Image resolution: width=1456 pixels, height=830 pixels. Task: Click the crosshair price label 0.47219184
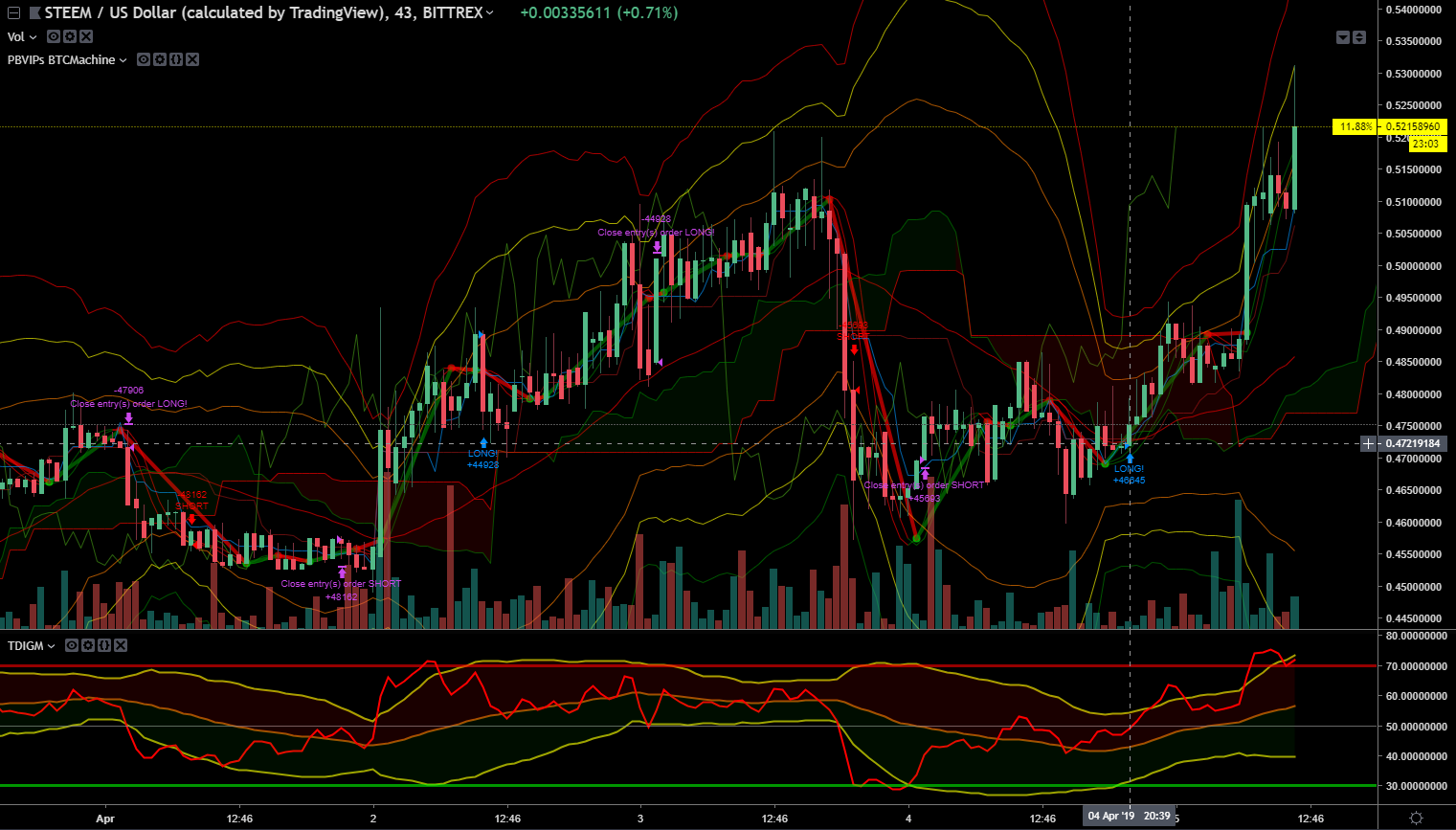(x=1413, y=444)
